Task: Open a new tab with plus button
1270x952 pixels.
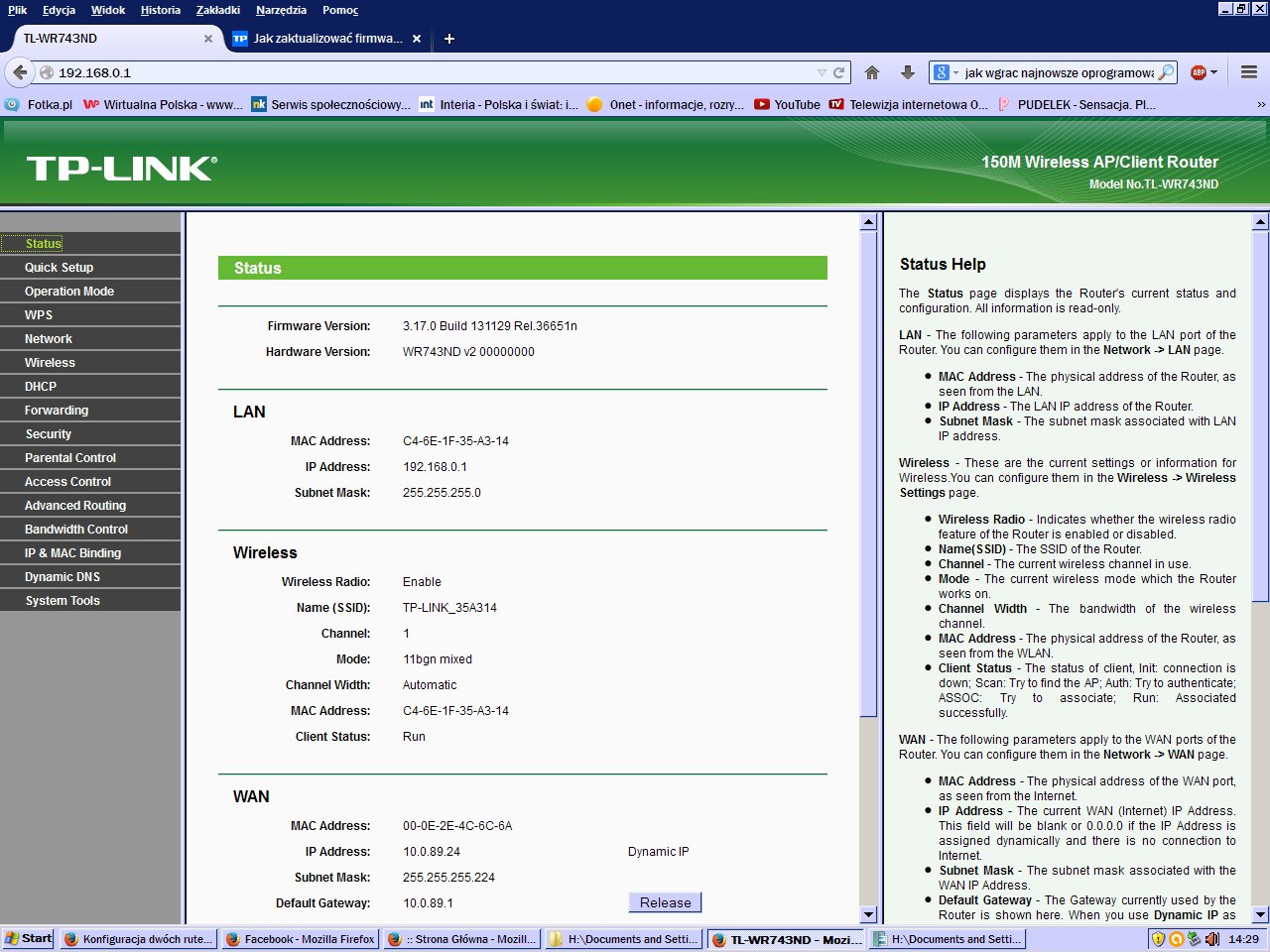Action: pos(449,39)
